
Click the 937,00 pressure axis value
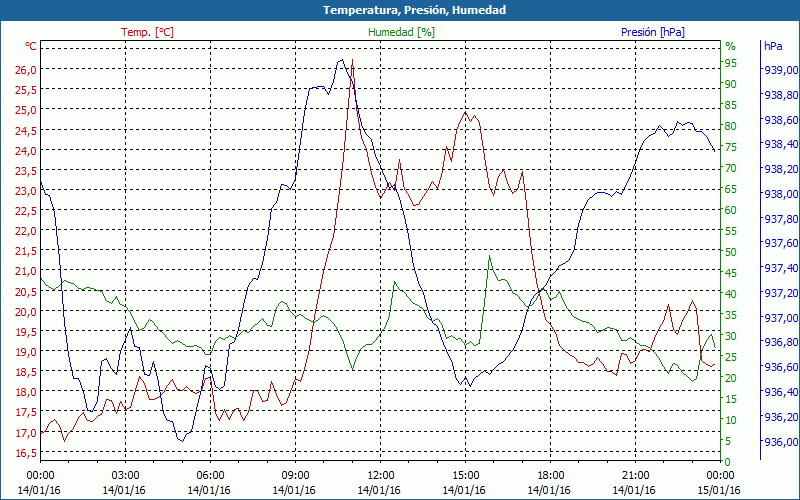(x=782, y=318)
